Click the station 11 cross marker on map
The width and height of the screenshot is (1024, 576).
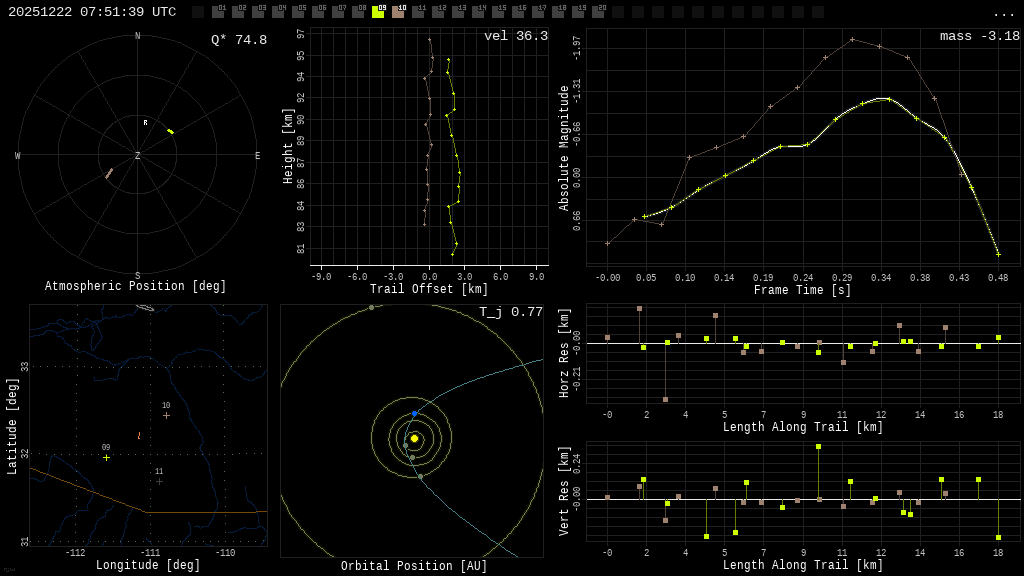tap(159, 481)
